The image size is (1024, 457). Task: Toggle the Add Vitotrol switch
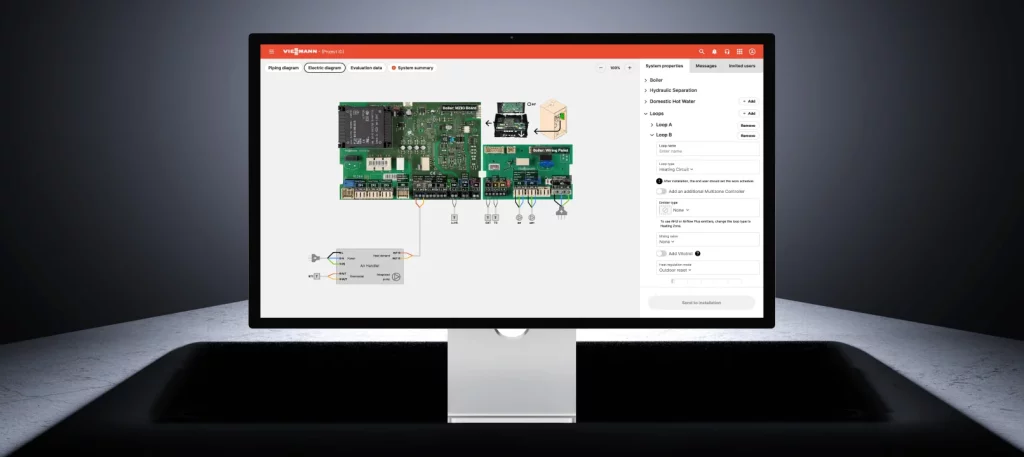661,254
